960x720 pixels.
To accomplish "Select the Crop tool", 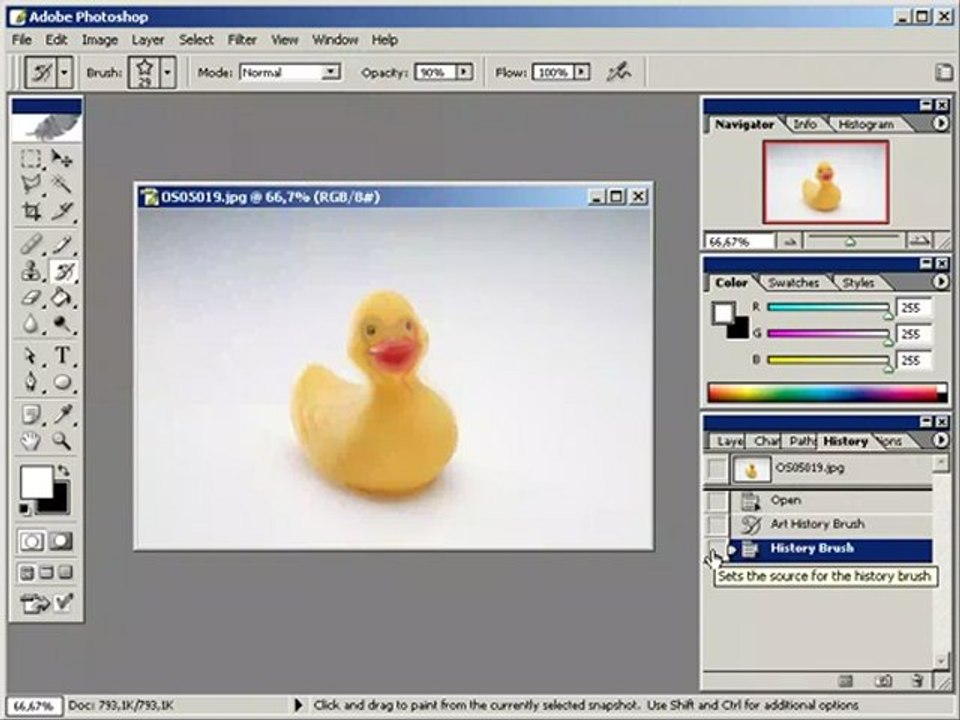I will 31,211.
